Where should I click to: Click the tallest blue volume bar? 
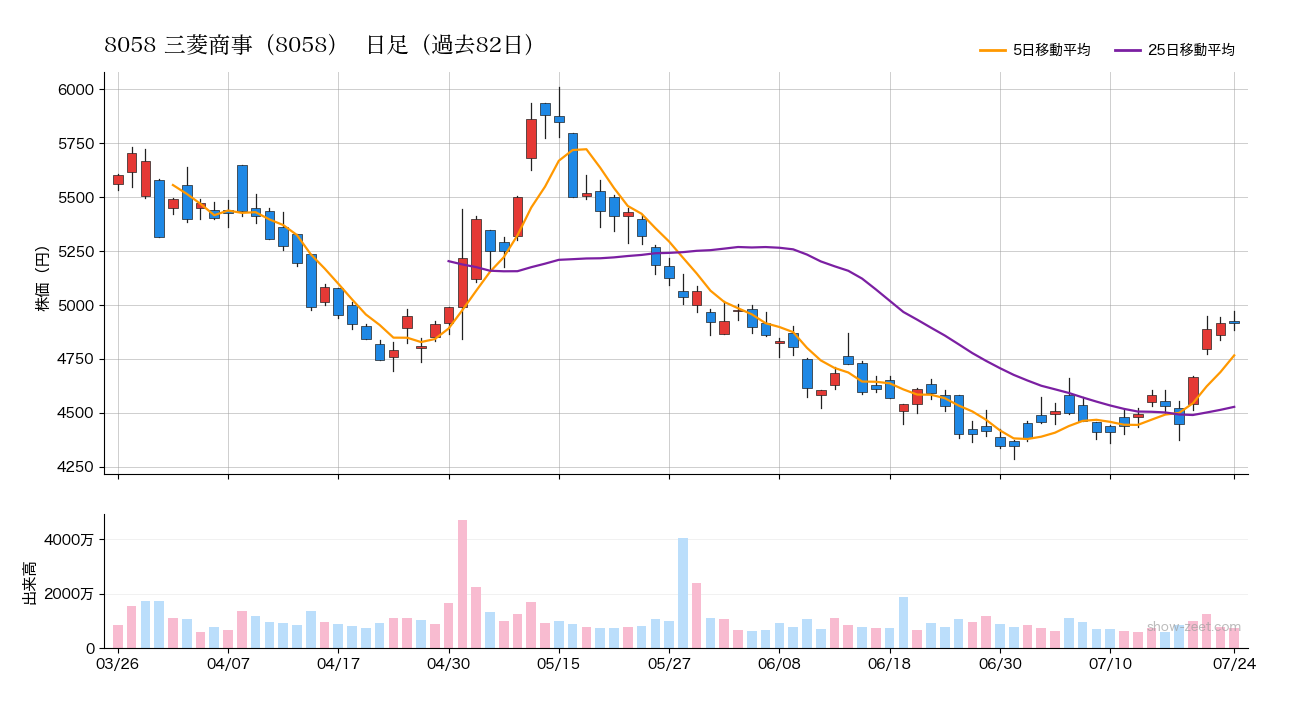click(683, 593)
